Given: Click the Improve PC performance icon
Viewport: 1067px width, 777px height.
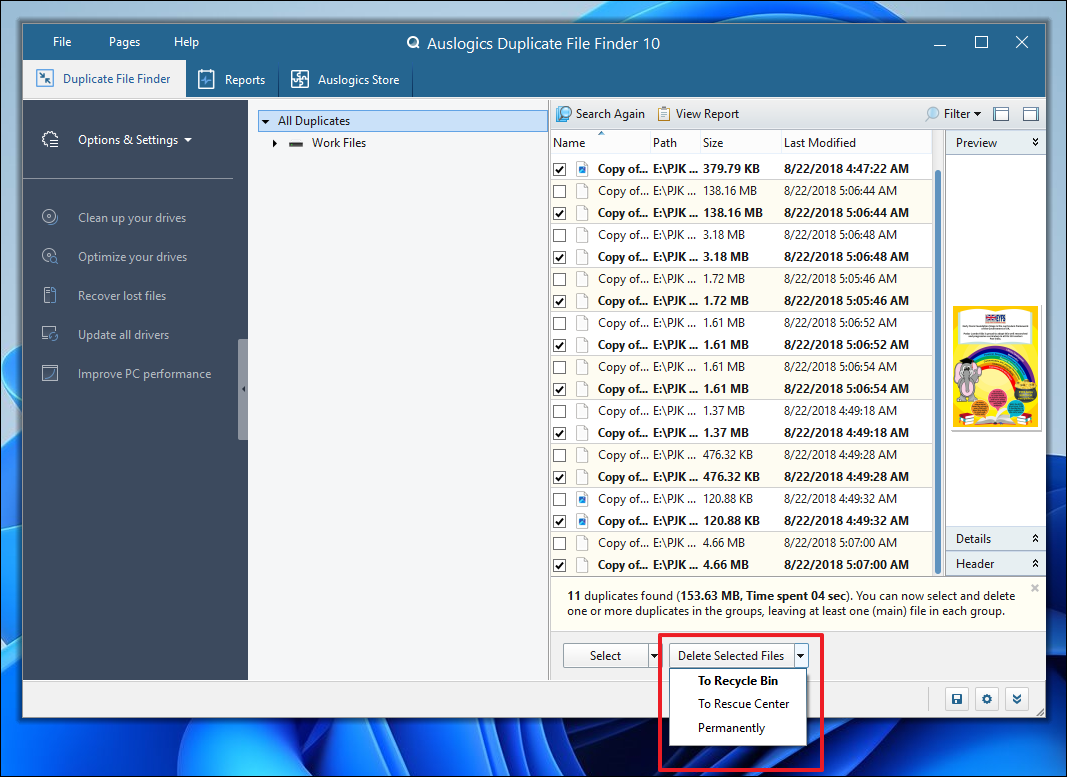Looking at the screenshot, I should pyautogui.click(x=50, y=373).
